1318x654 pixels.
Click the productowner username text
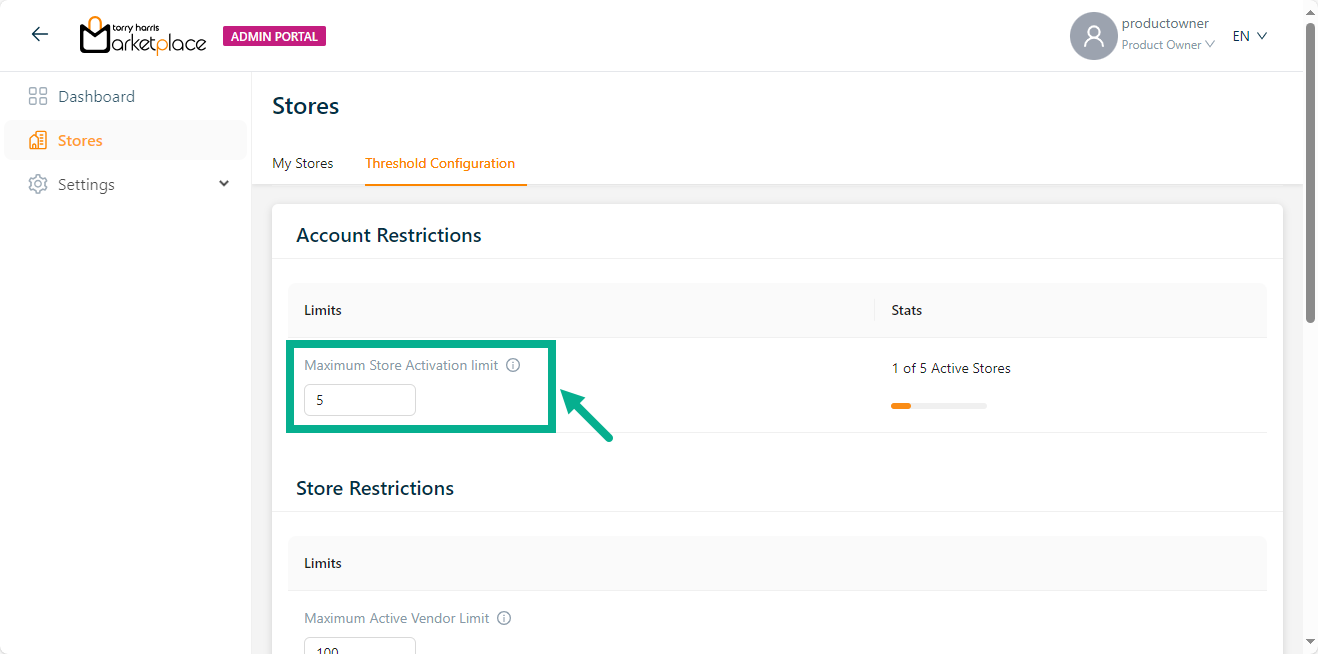click(1165, 24)
